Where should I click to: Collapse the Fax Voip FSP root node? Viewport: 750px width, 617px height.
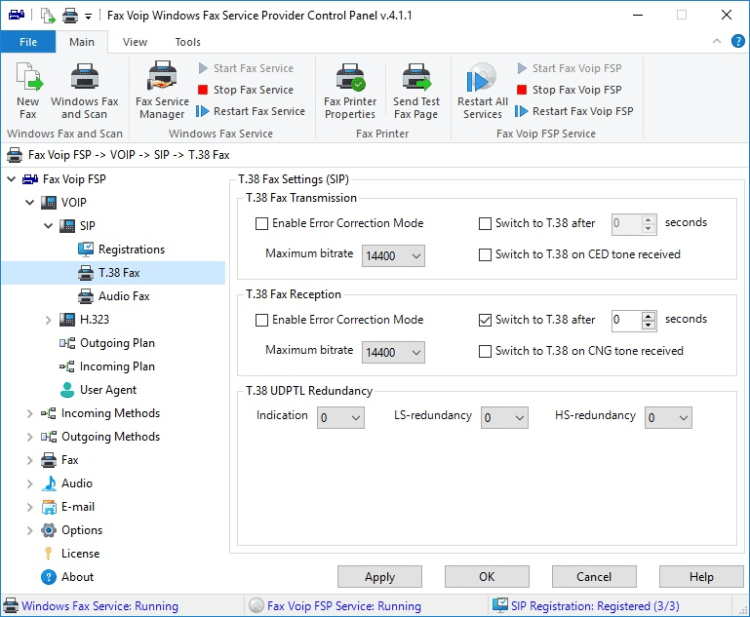coord(11,179)
